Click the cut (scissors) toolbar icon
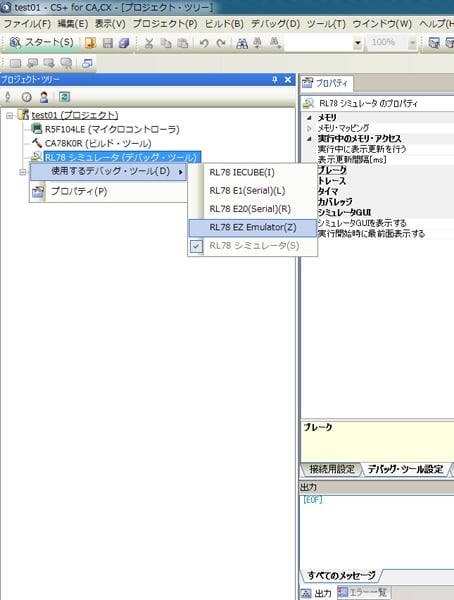454x600 pixels. pos(149,43)
